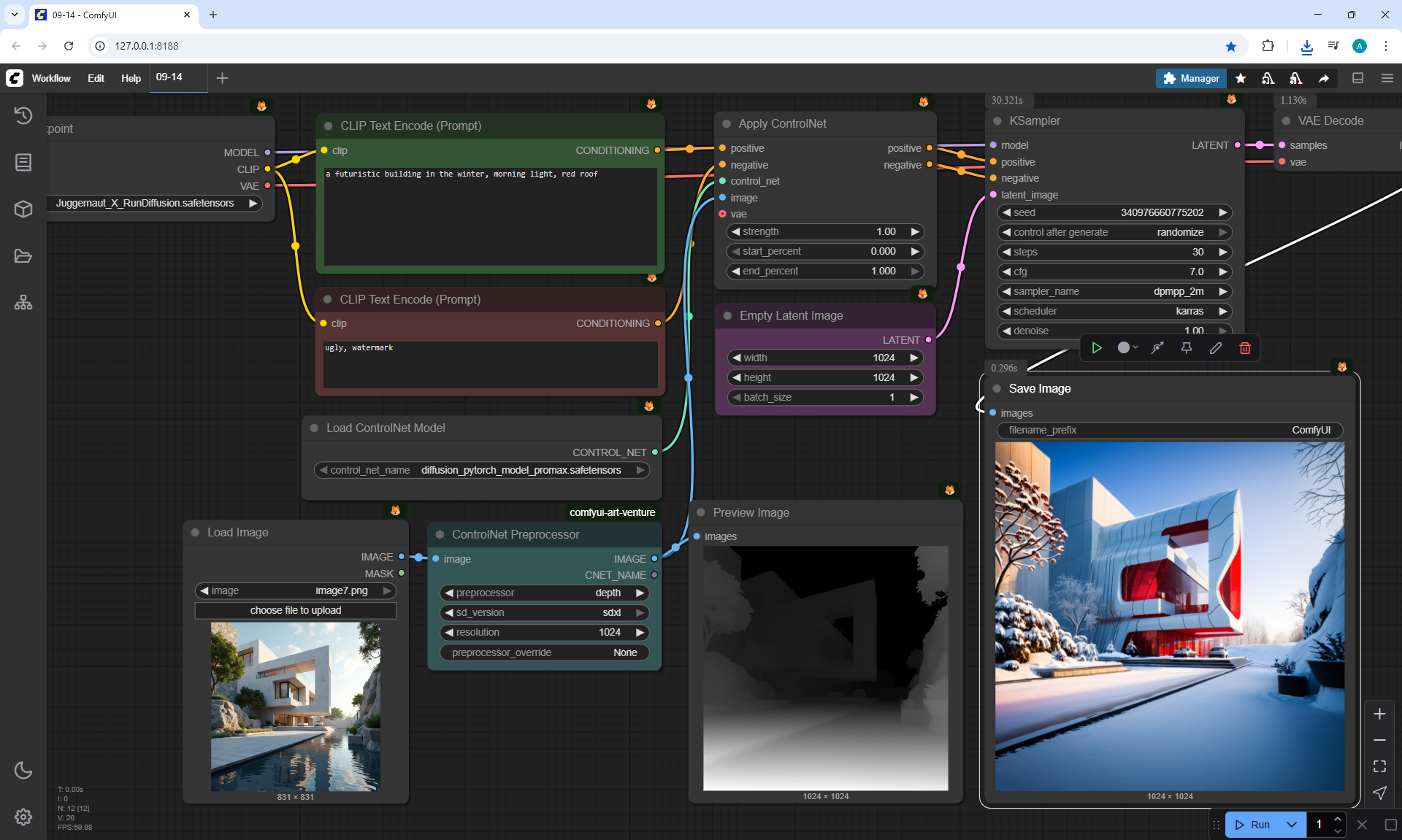Collapse the Load Image node dot
Image resolution: width=1402 pixels, height=840 pixels.
click(x=196, y=533)
